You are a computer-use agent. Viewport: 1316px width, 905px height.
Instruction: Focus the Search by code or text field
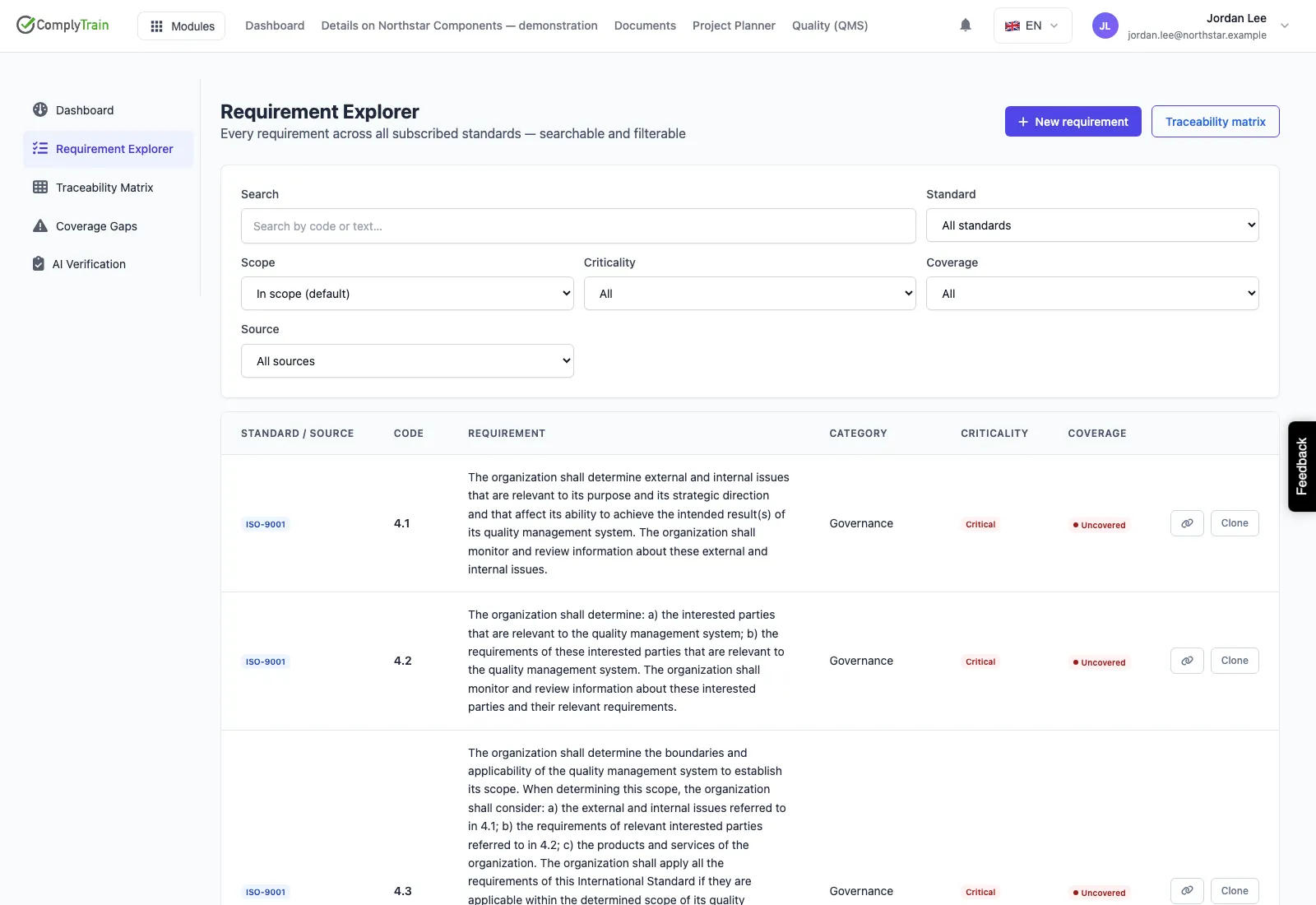click(x=578, y=226)
